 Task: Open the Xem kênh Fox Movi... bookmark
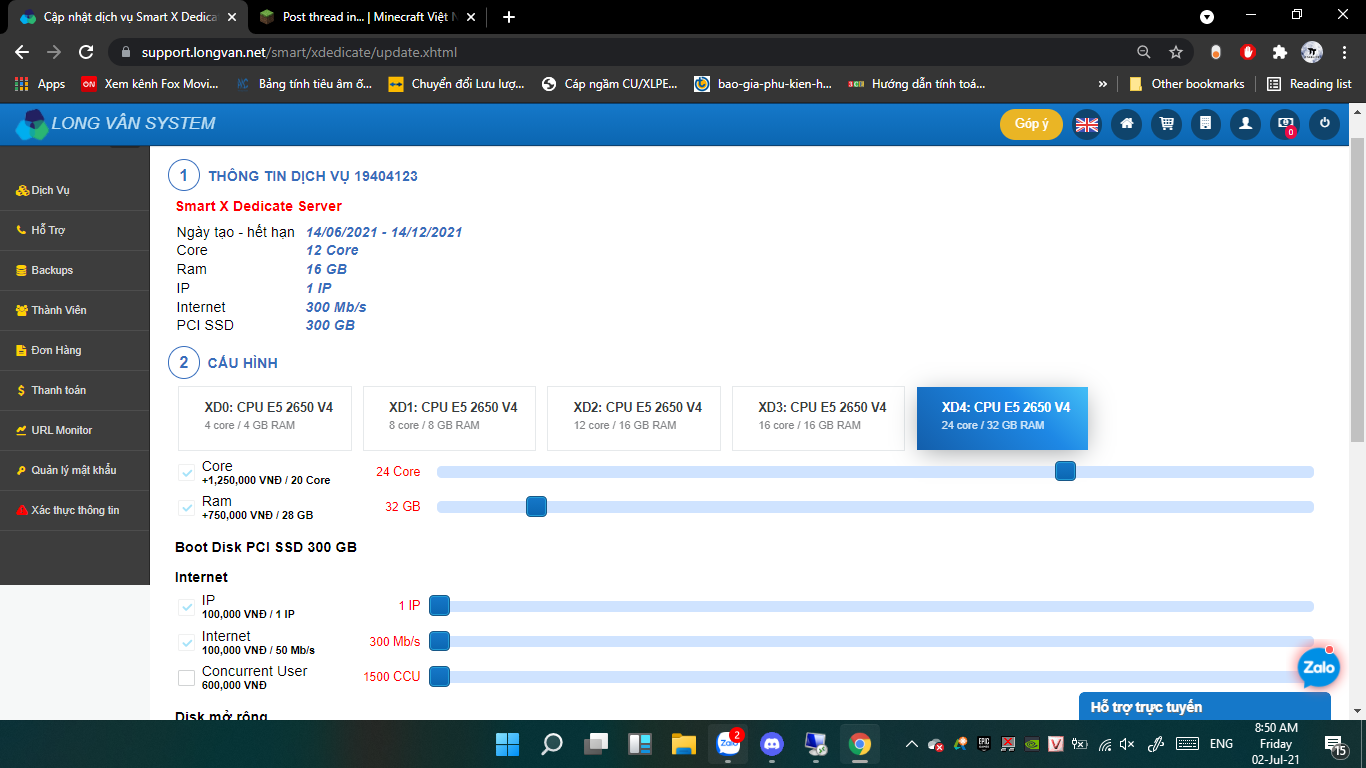click(150, 84)
